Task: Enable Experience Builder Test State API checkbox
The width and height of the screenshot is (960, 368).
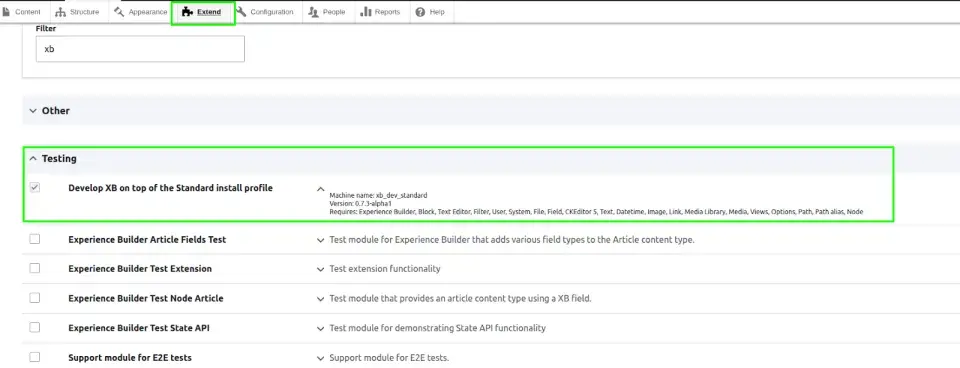Action: tap(35, 327)
